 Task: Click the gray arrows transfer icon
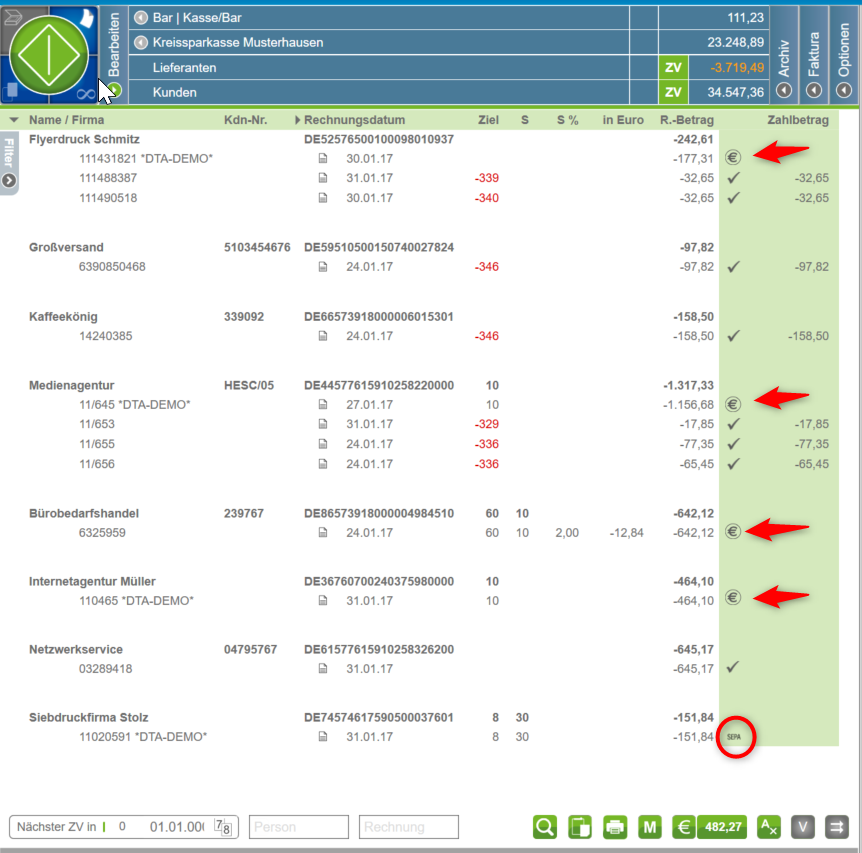837,827
